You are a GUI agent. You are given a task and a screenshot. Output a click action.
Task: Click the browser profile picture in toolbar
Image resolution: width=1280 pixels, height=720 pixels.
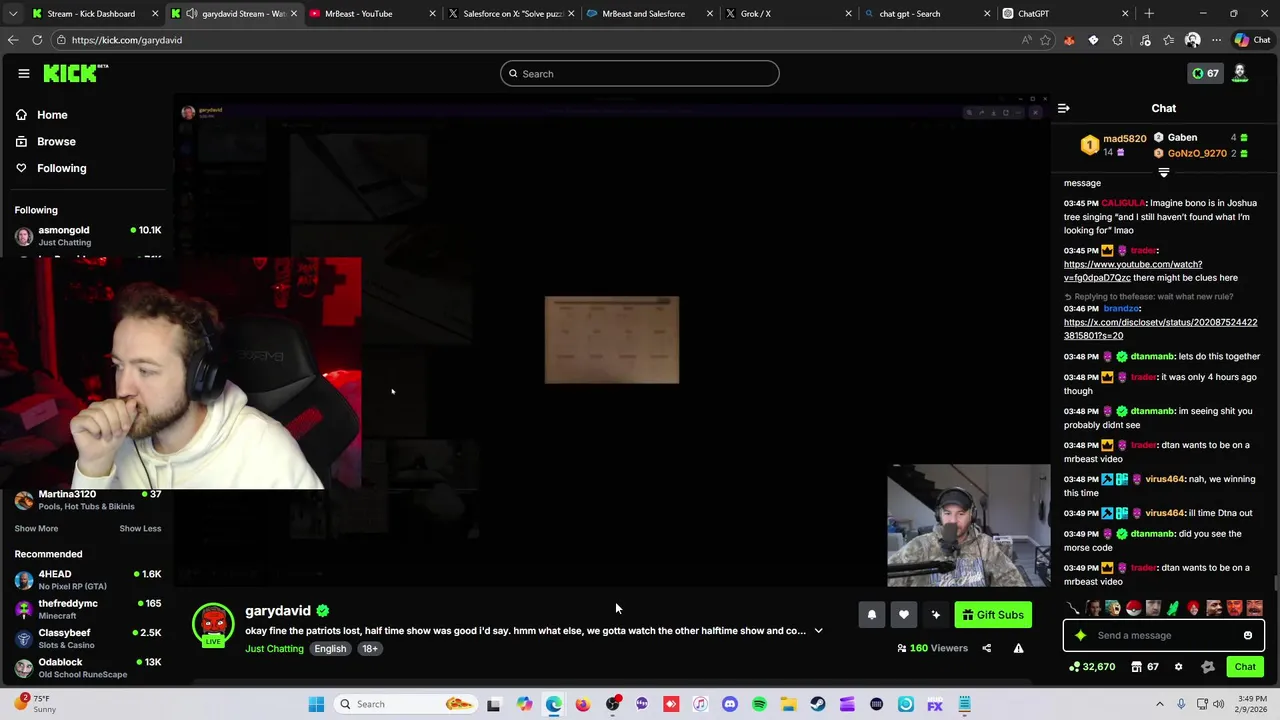tap(1192, 40)
